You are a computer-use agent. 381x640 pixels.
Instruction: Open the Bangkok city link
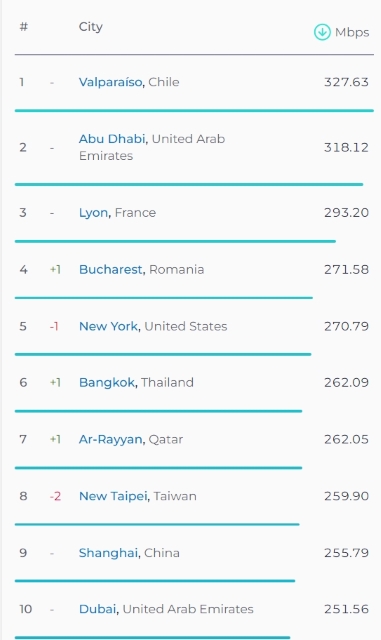pyautogui.click(x=107, y=382)
